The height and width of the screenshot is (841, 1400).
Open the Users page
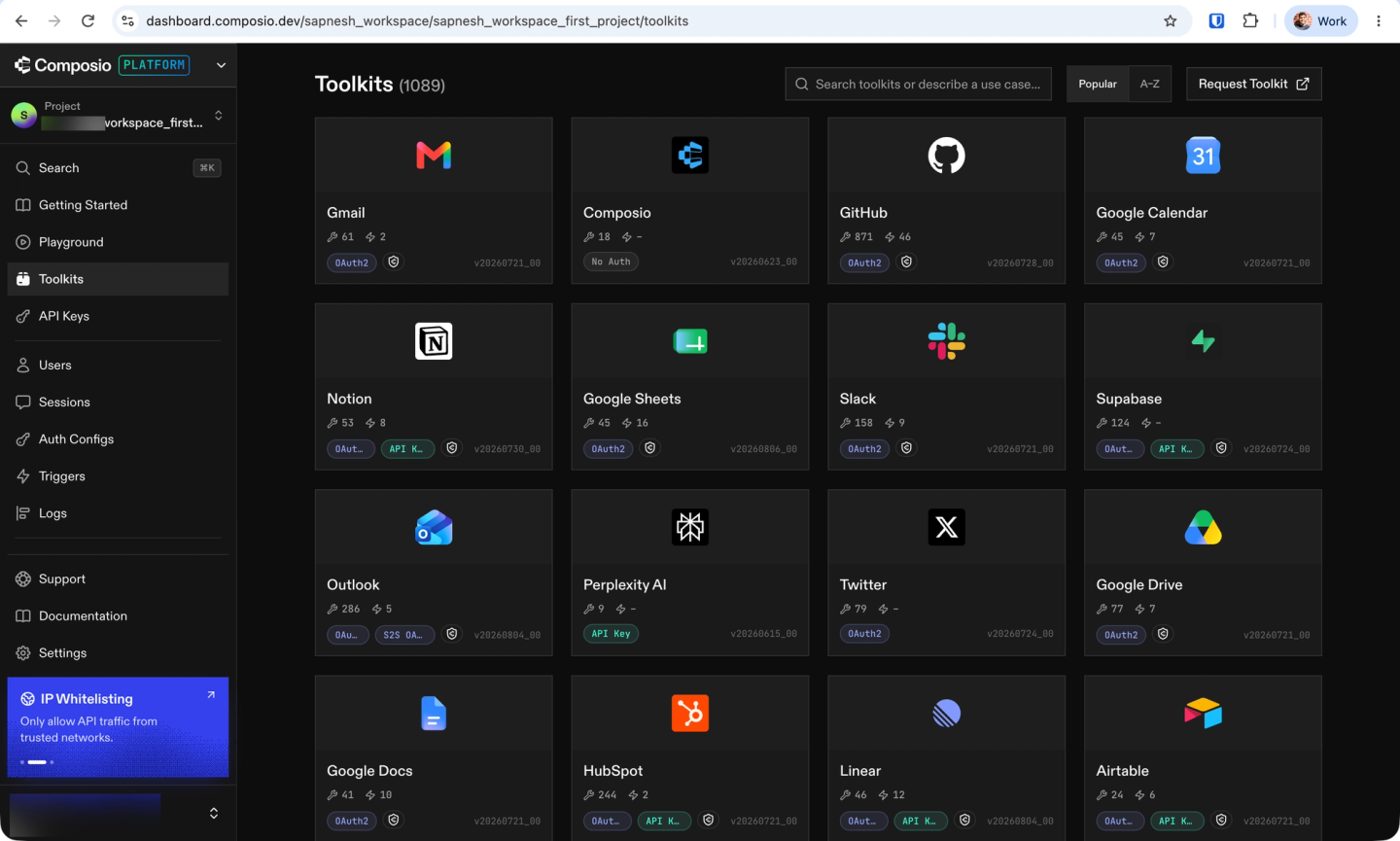[x=118, y=366]
